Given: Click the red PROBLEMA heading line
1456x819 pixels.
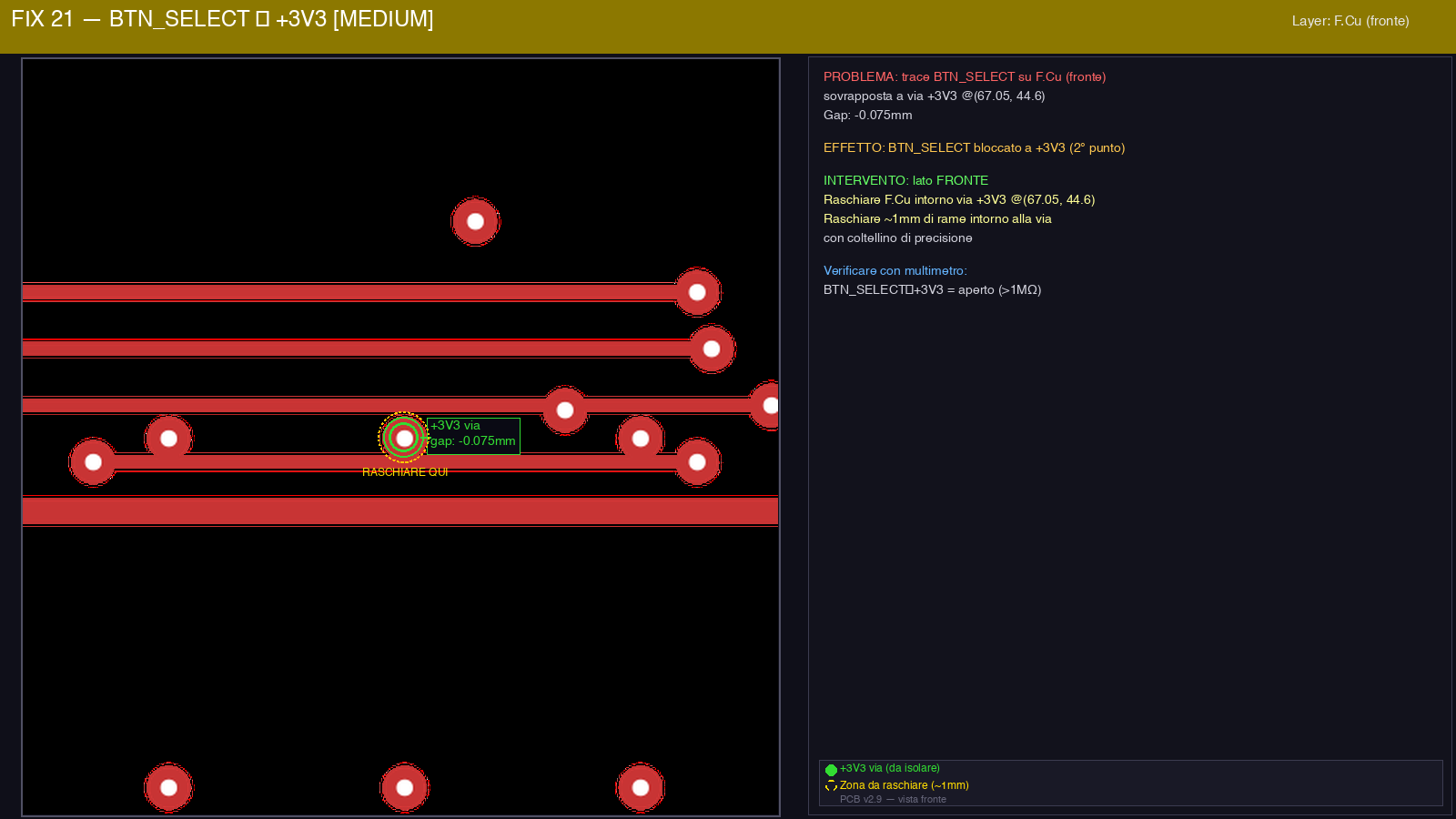Looking at the screenshot, I should click(964, 77).
